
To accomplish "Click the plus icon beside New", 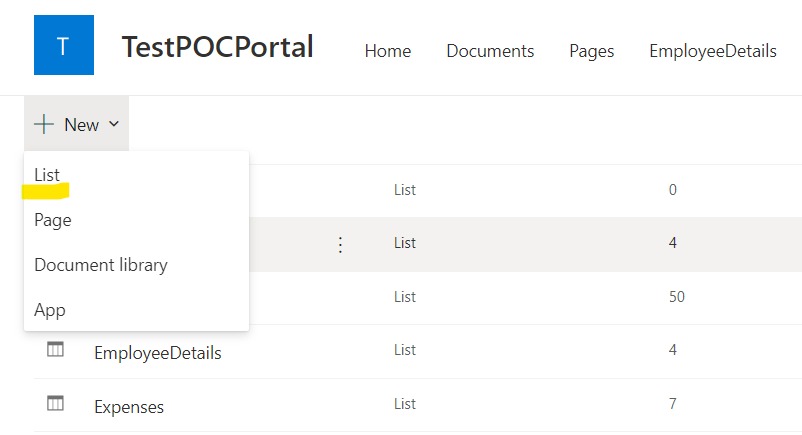I will [44, 125].
